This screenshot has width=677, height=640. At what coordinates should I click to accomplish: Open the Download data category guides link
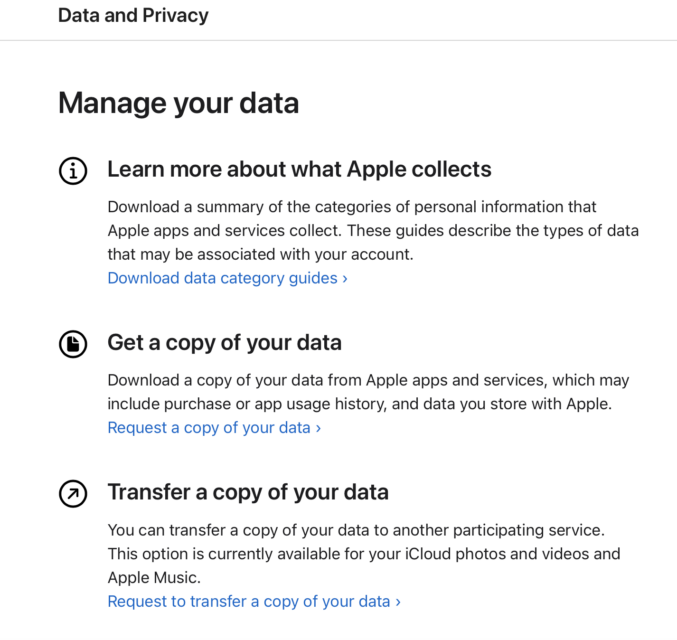(x=228, y=278)
